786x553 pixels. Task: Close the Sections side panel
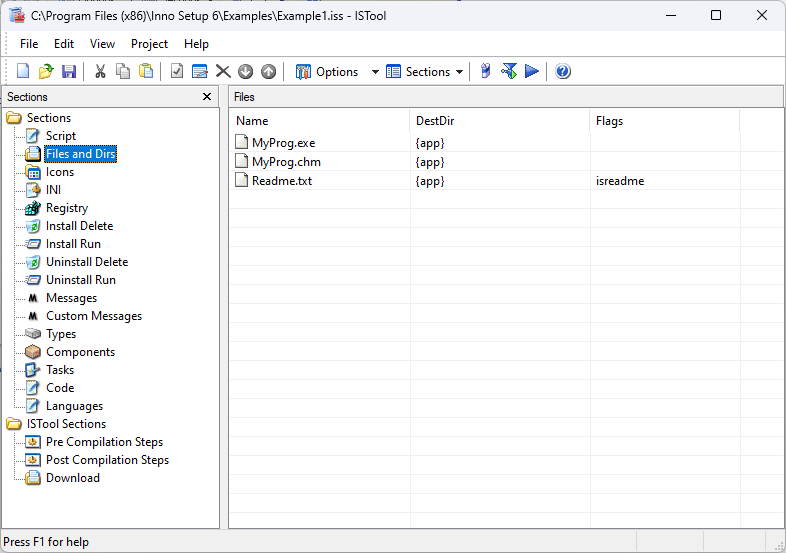[x=207, y=96]
